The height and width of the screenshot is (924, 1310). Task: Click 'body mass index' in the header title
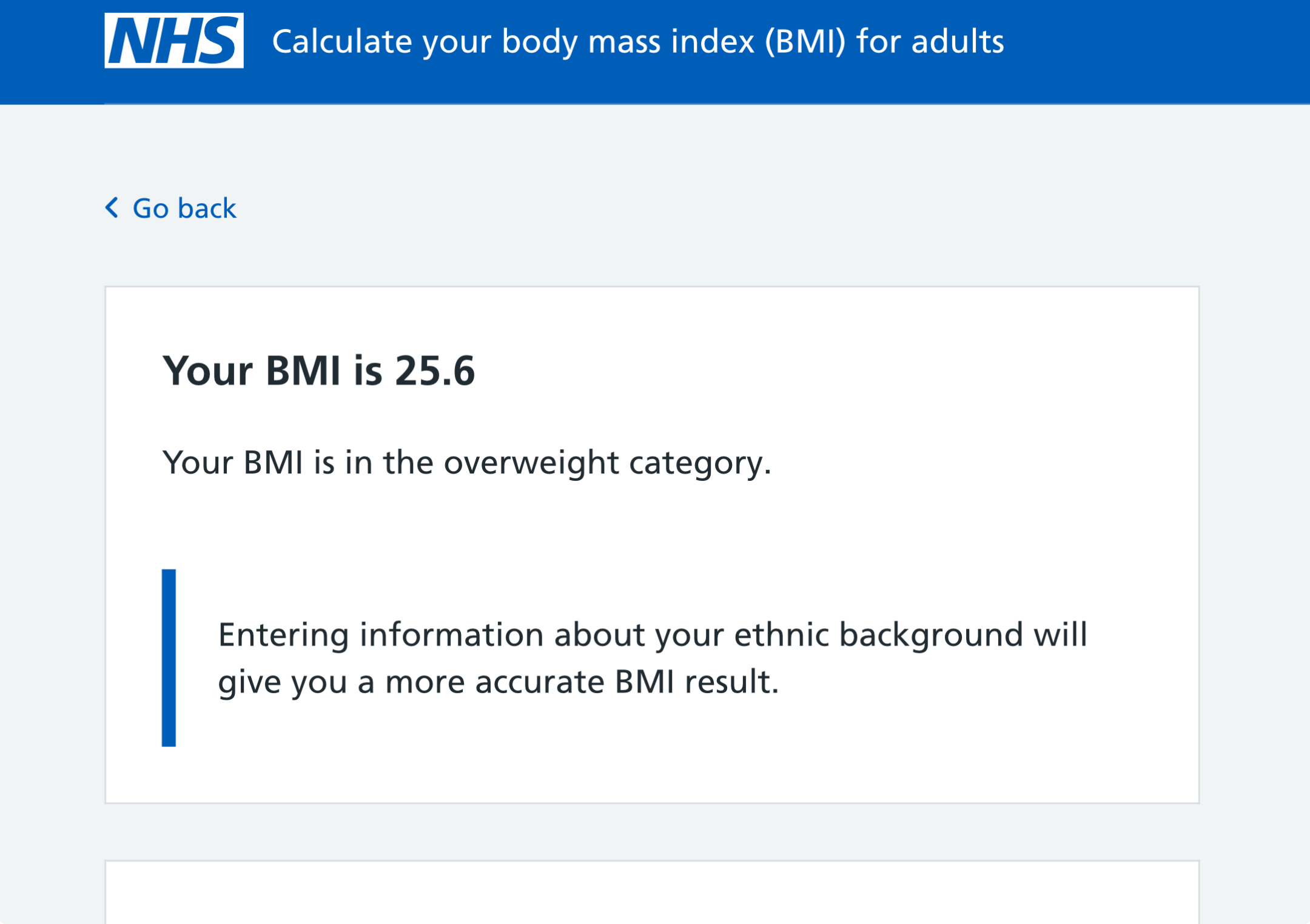click(628, 42)
